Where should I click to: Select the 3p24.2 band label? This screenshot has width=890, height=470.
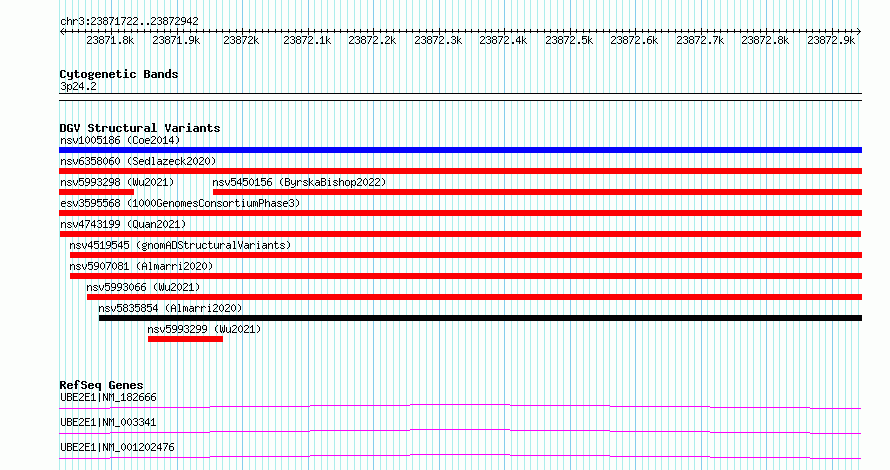[78, 86]
